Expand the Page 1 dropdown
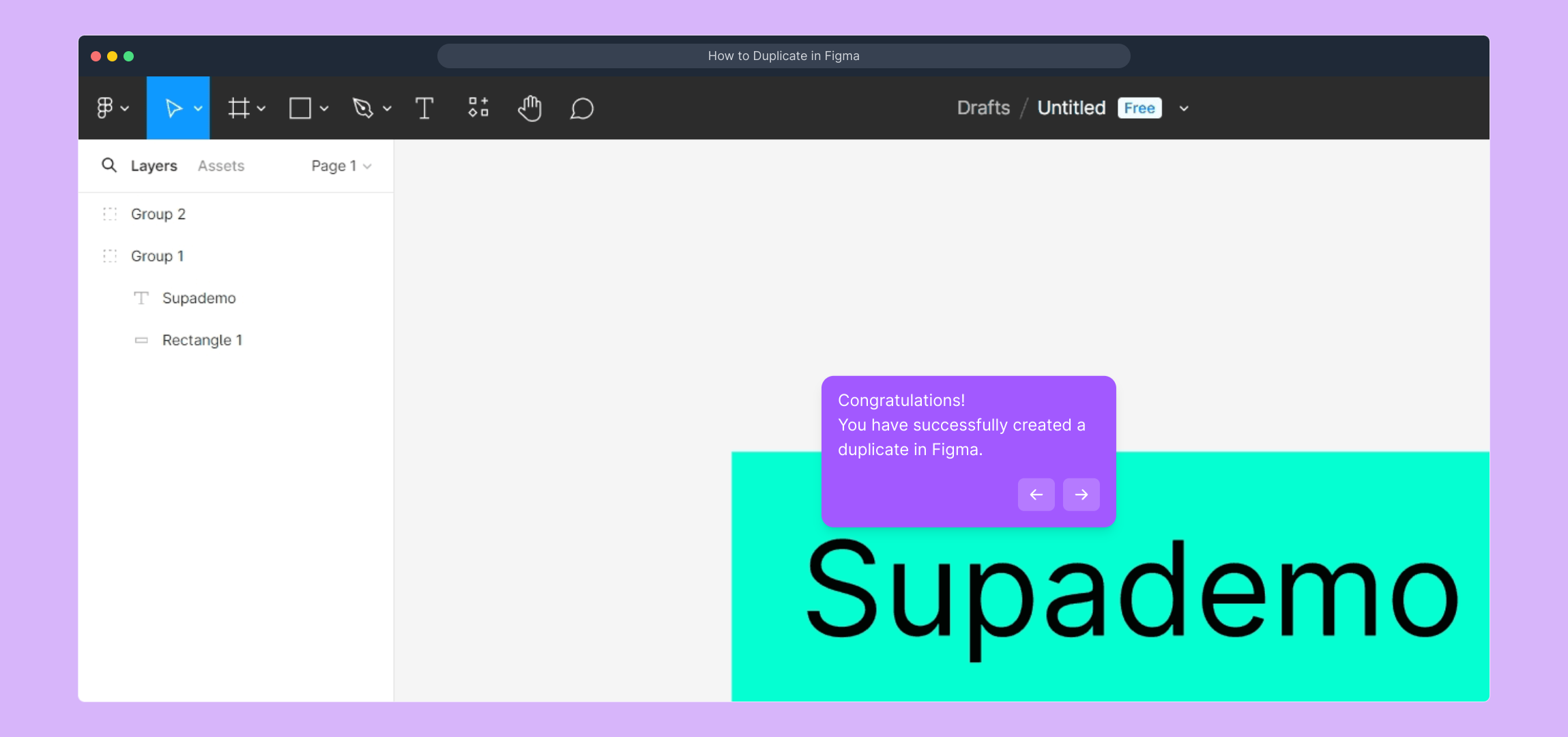The height and width of the screenshot is (737, 1568). [341, 166]
